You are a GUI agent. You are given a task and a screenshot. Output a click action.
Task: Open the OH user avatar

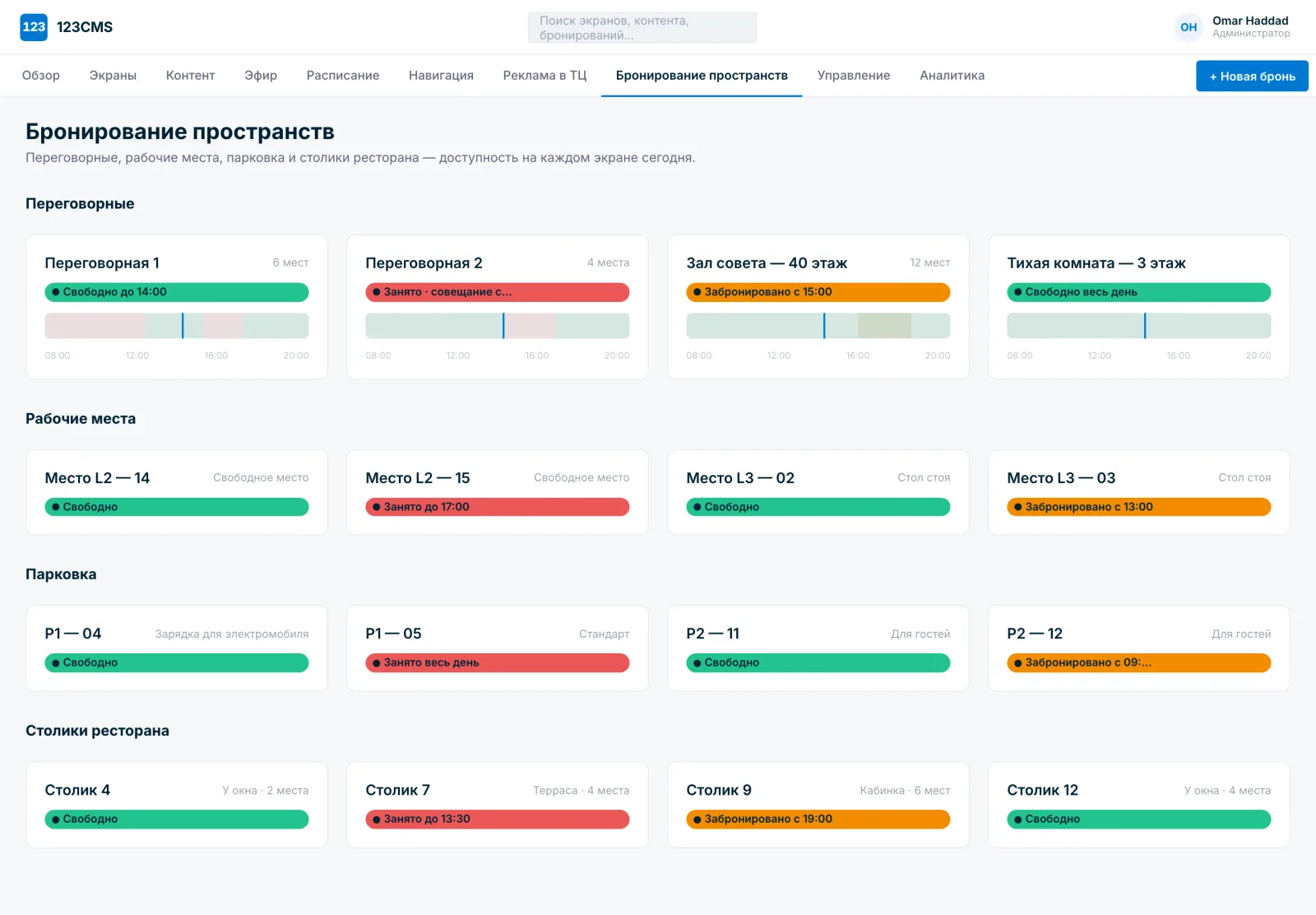[x=1189, y=27]
